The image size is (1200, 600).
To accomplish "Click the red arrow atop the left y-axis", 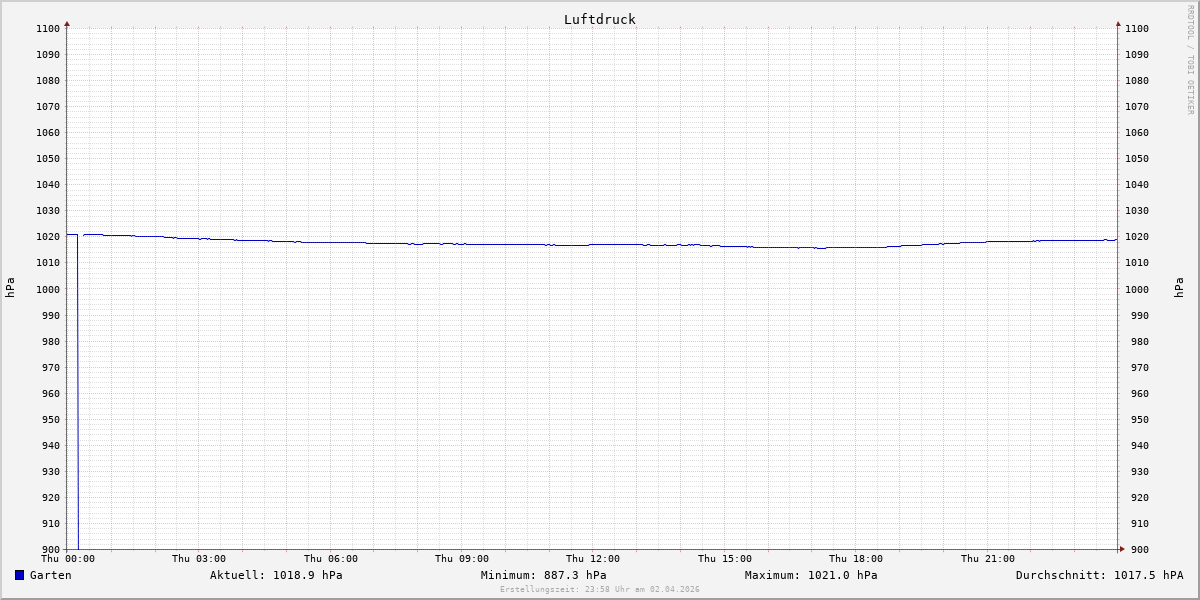I will click(67, 23).
